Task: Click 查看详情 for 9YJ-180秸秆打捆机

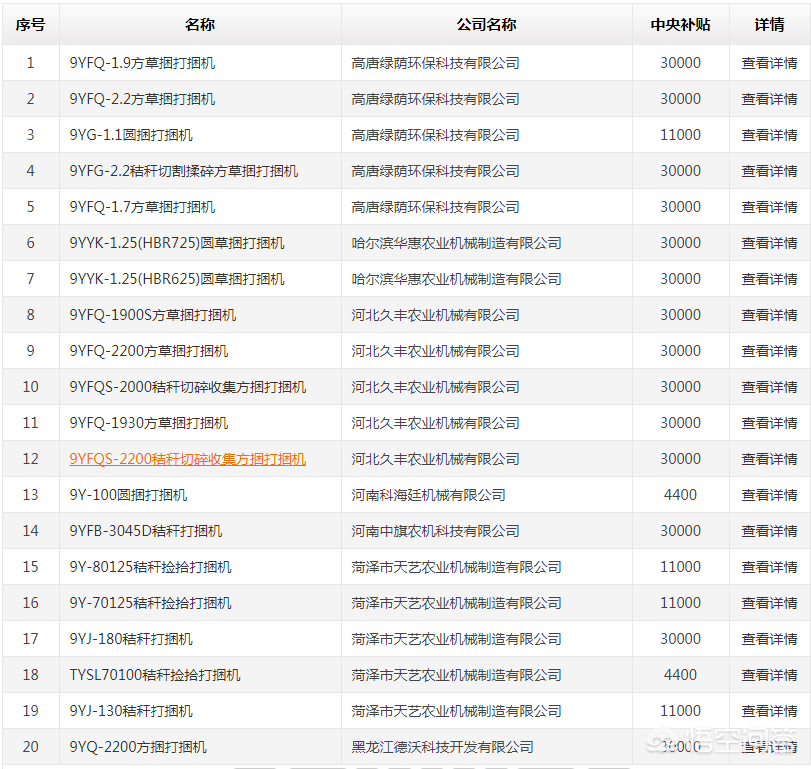Action: pyautogui.click(x=769, y=639)
